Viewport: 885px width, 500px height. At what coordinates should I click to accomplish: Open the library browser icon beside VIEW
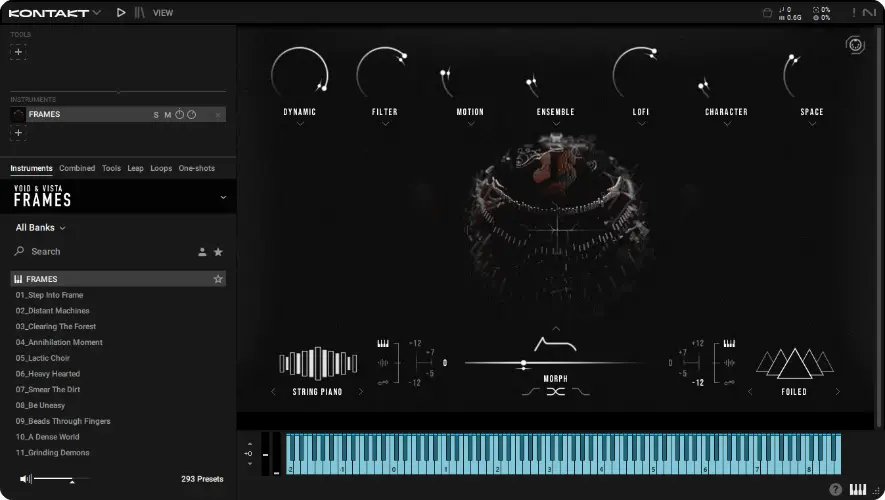tap(139, 13)
